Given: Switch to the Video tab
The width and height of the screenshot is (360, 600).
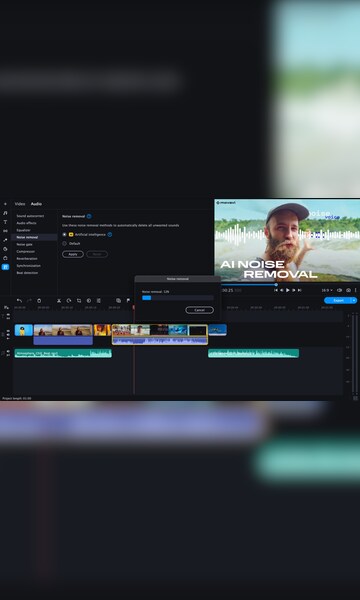Looking at the screenshot, I should 20,204.
